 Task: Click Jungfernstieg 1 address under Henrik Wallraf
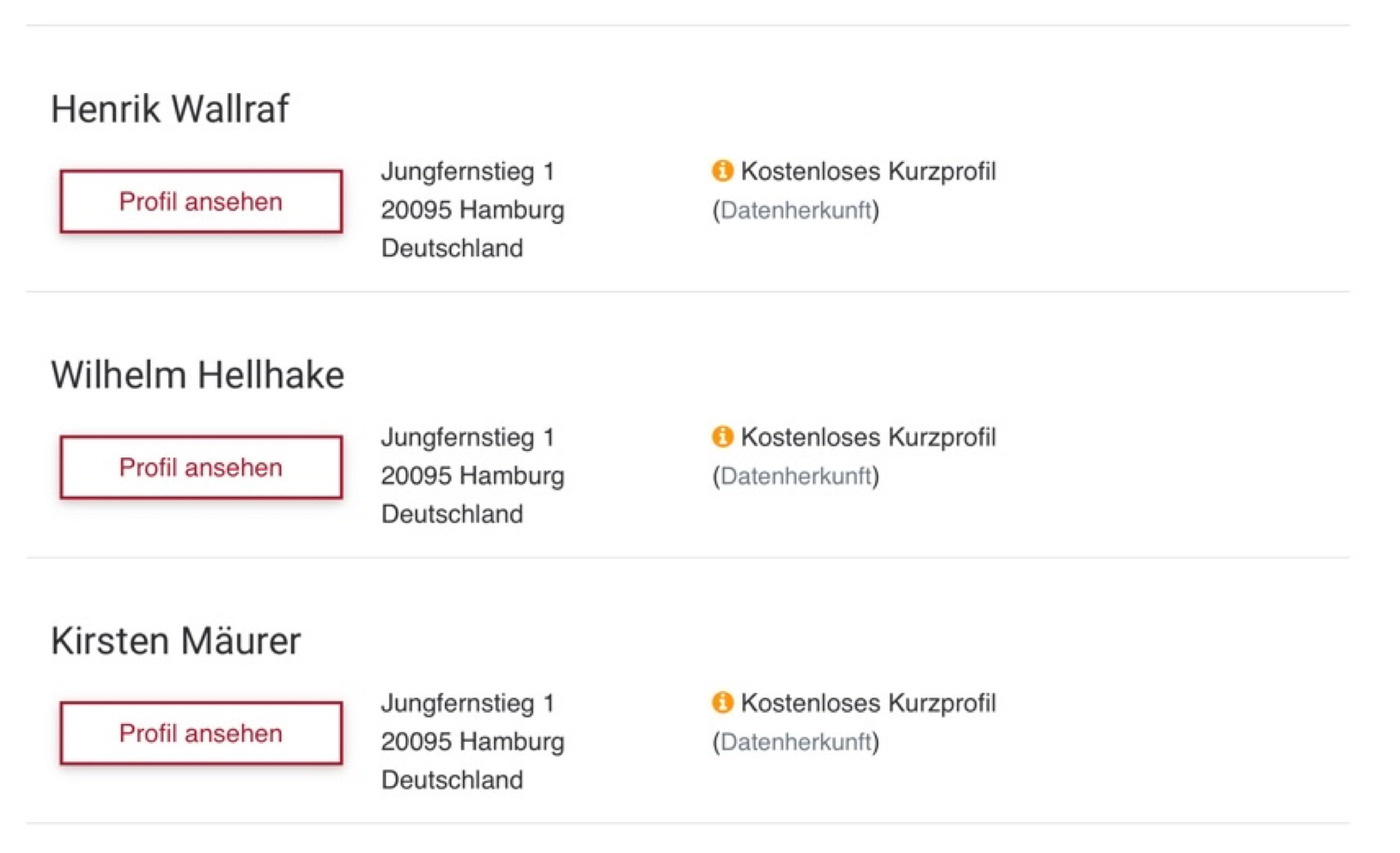click(468, 171)
